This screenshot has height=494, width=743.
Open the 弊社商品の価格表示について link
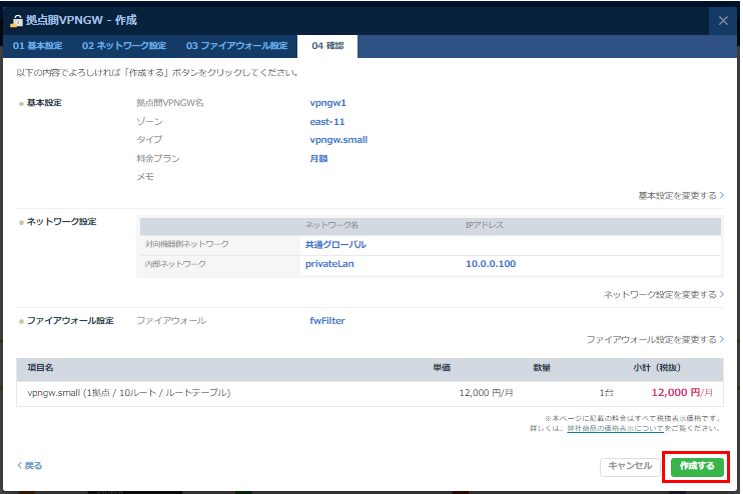(615, 428)
